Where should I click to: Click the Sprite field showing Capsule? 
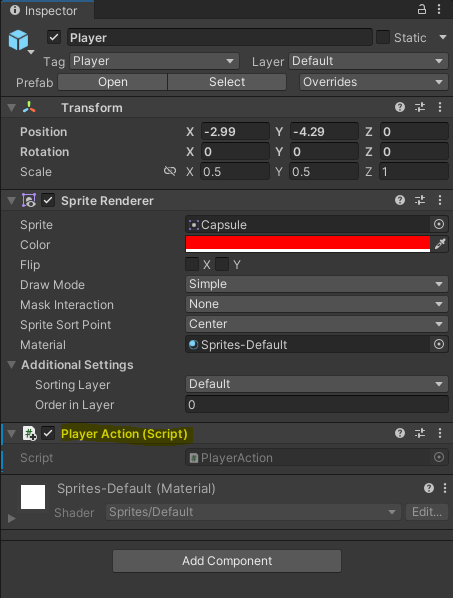tap(308, 224)
